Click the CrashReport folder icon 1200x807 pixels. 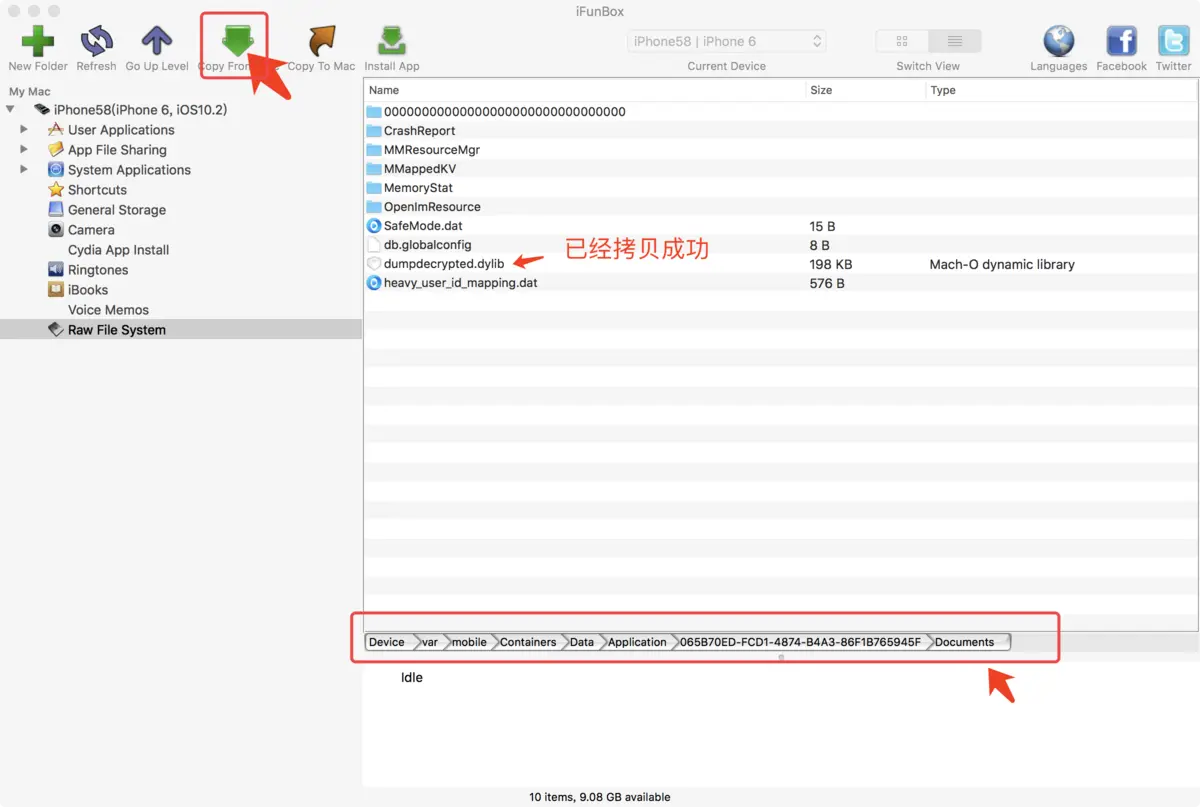(x=374, y=131)
